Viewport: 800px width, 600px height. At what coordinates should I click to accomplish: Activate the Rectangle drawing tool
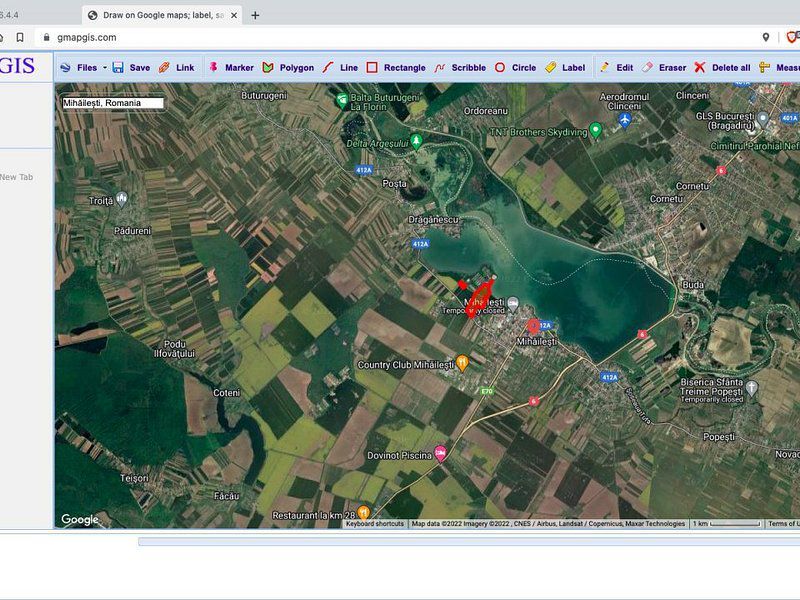pyautogui.click(x=395, y=68)
